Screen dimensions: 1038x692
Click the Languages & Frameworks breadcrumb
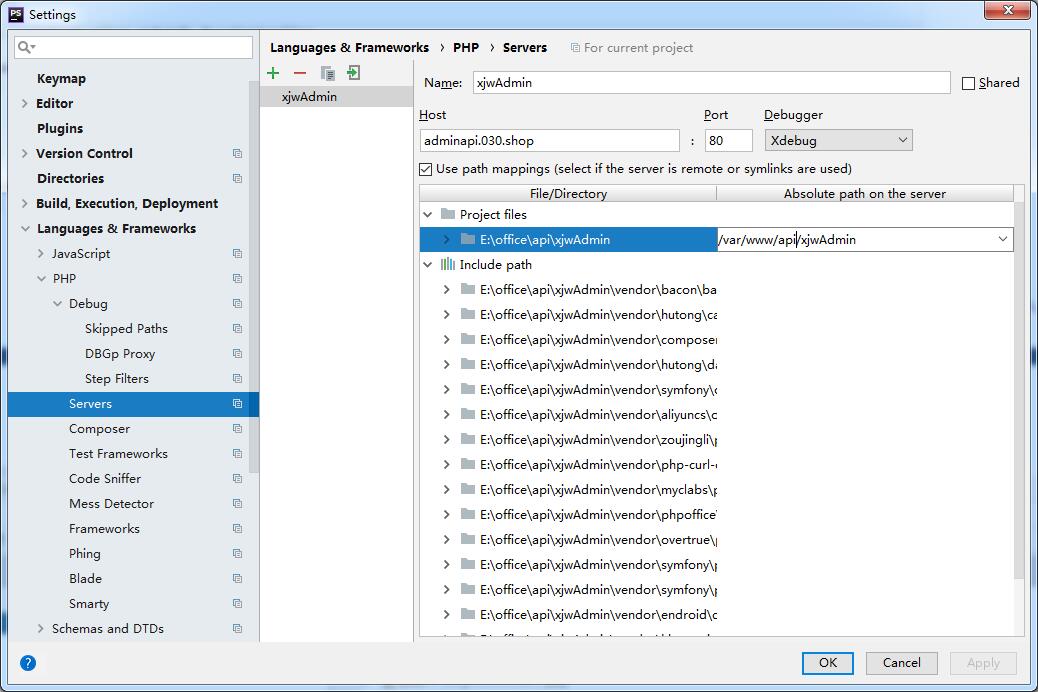pyautogui.click(x=350, y=48)
